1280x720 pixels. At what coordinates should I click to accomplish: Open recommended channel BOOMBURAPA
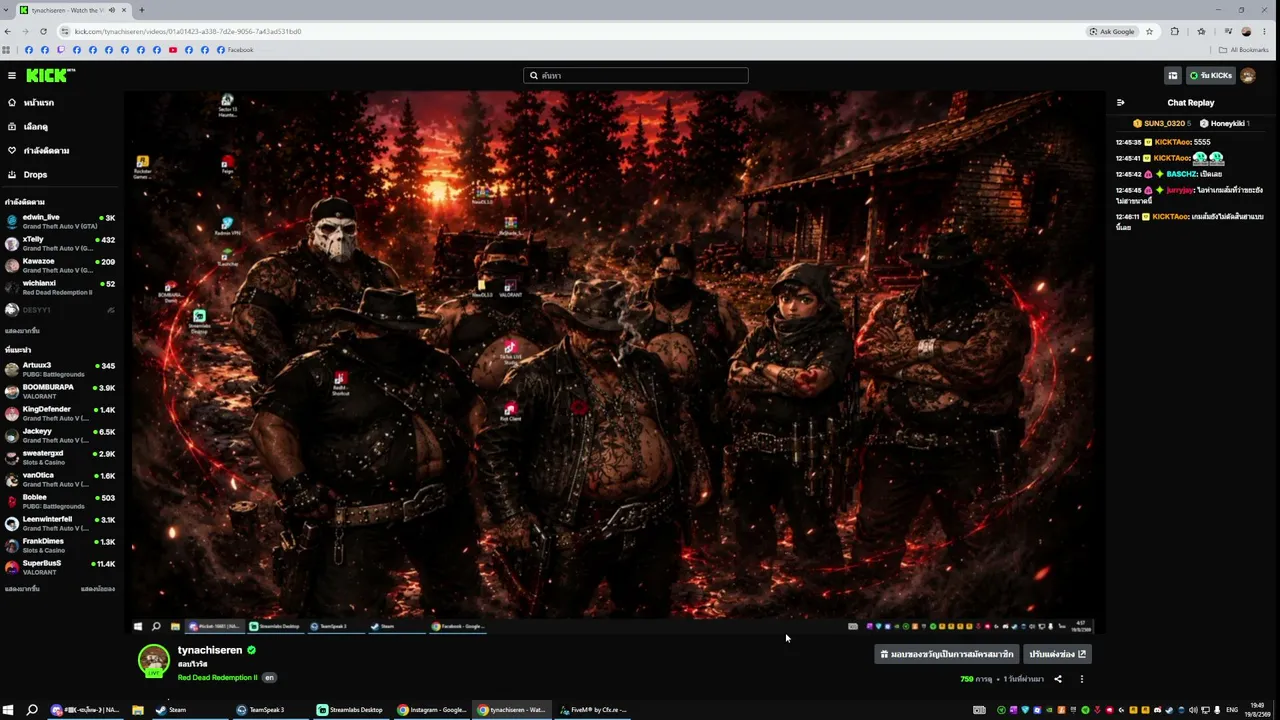(x=60, y=391)
